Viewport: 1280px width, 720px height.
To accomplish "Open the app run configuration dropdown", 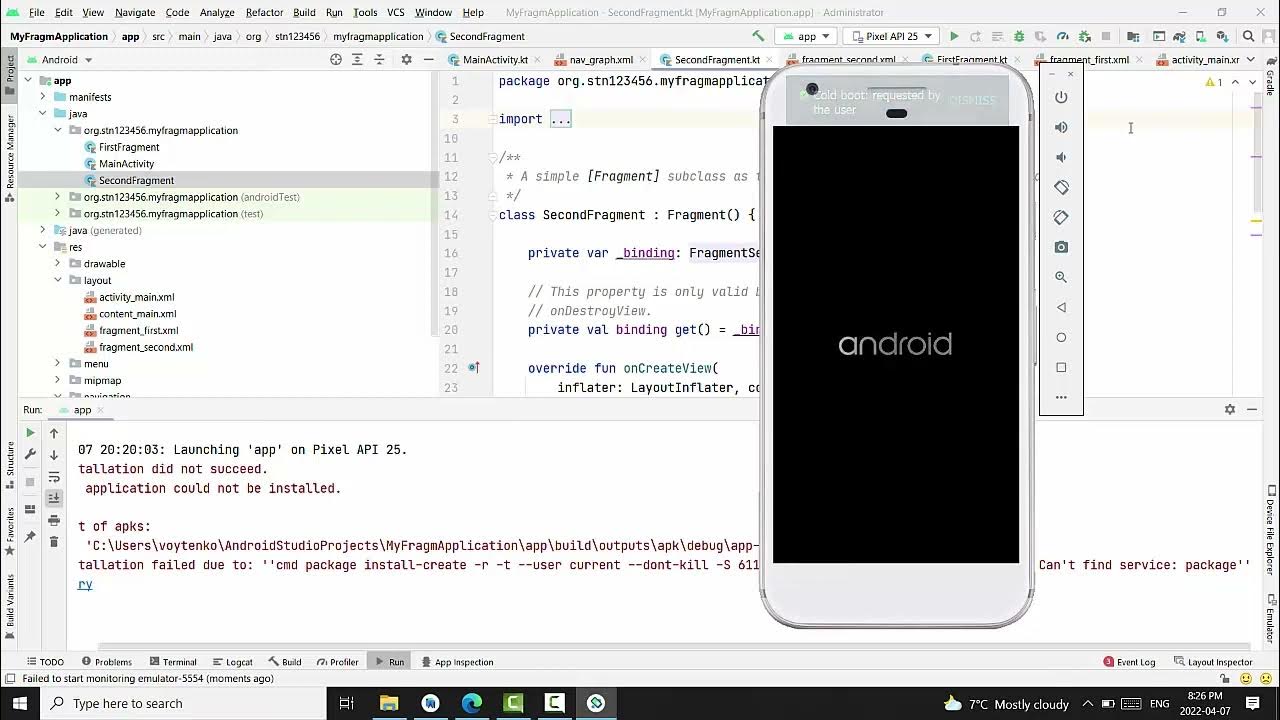I will tap(807, 36).
